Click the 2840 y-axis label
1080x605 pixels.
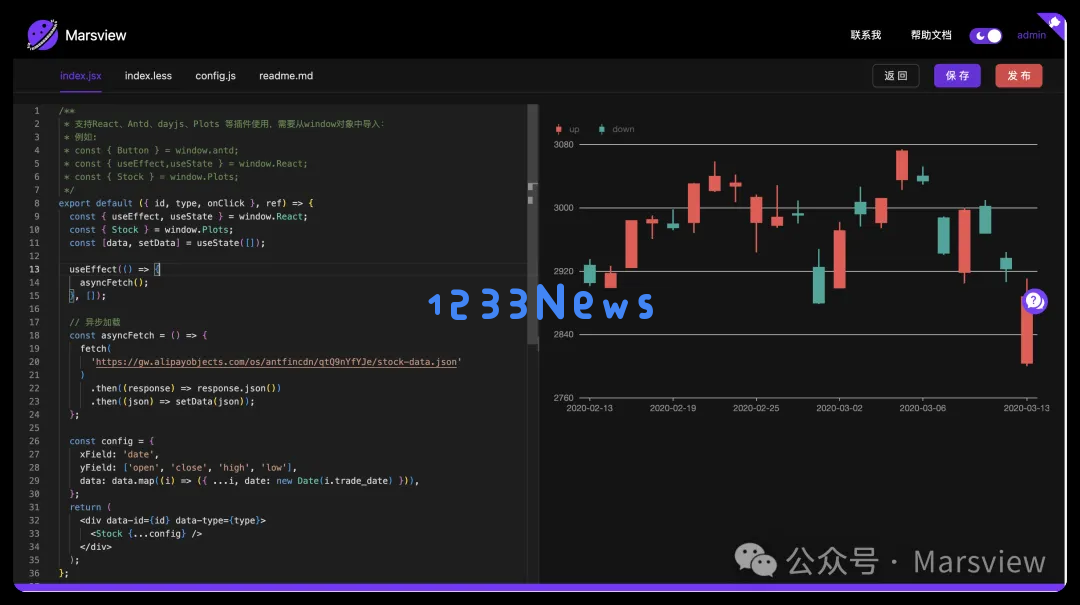coord(563,334)
